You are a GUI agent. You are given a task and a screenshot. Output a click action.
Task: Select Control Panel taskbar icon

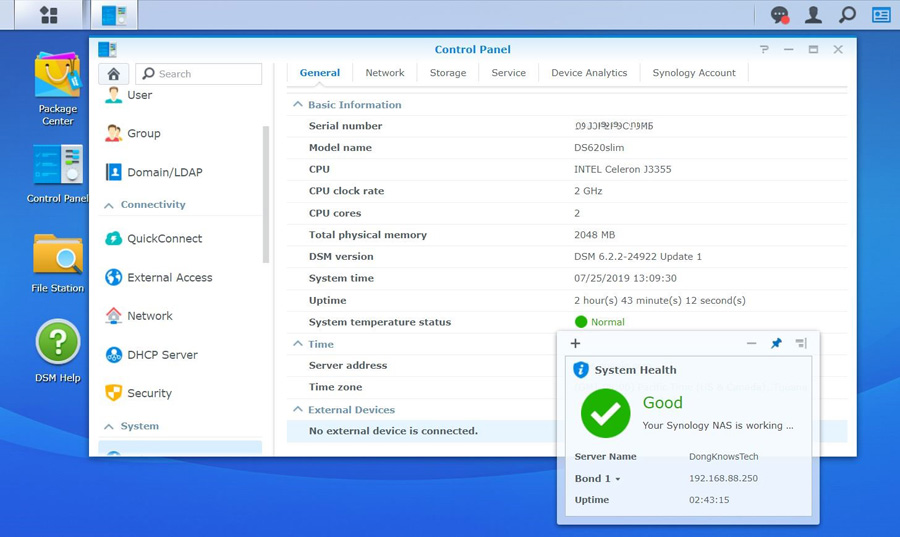(x=114, y=15)
